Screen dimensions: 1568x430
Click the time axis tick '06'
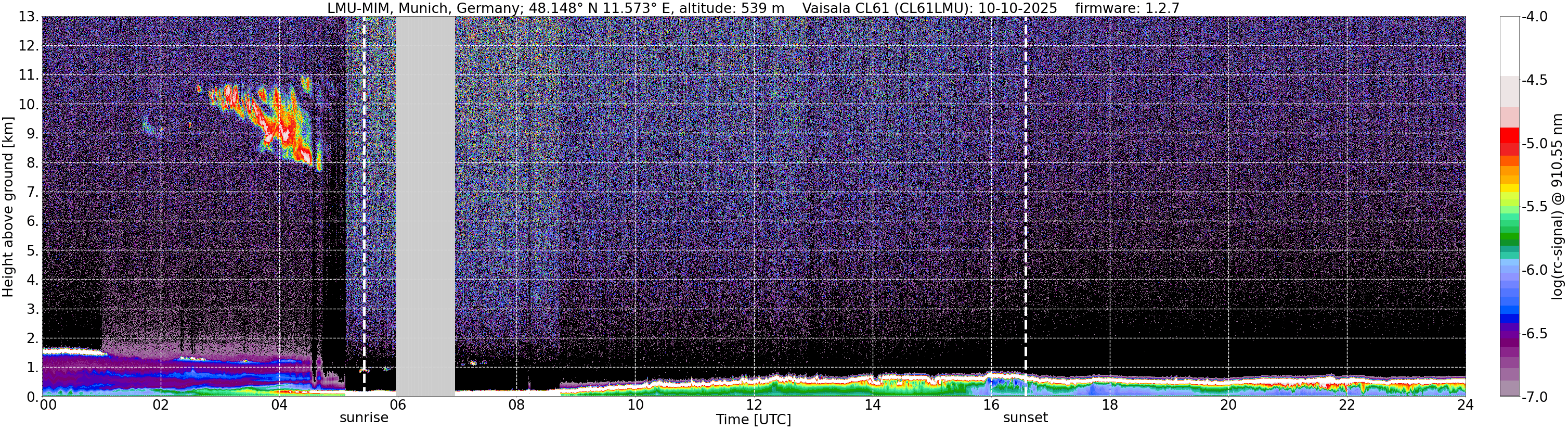pos(397,406)
